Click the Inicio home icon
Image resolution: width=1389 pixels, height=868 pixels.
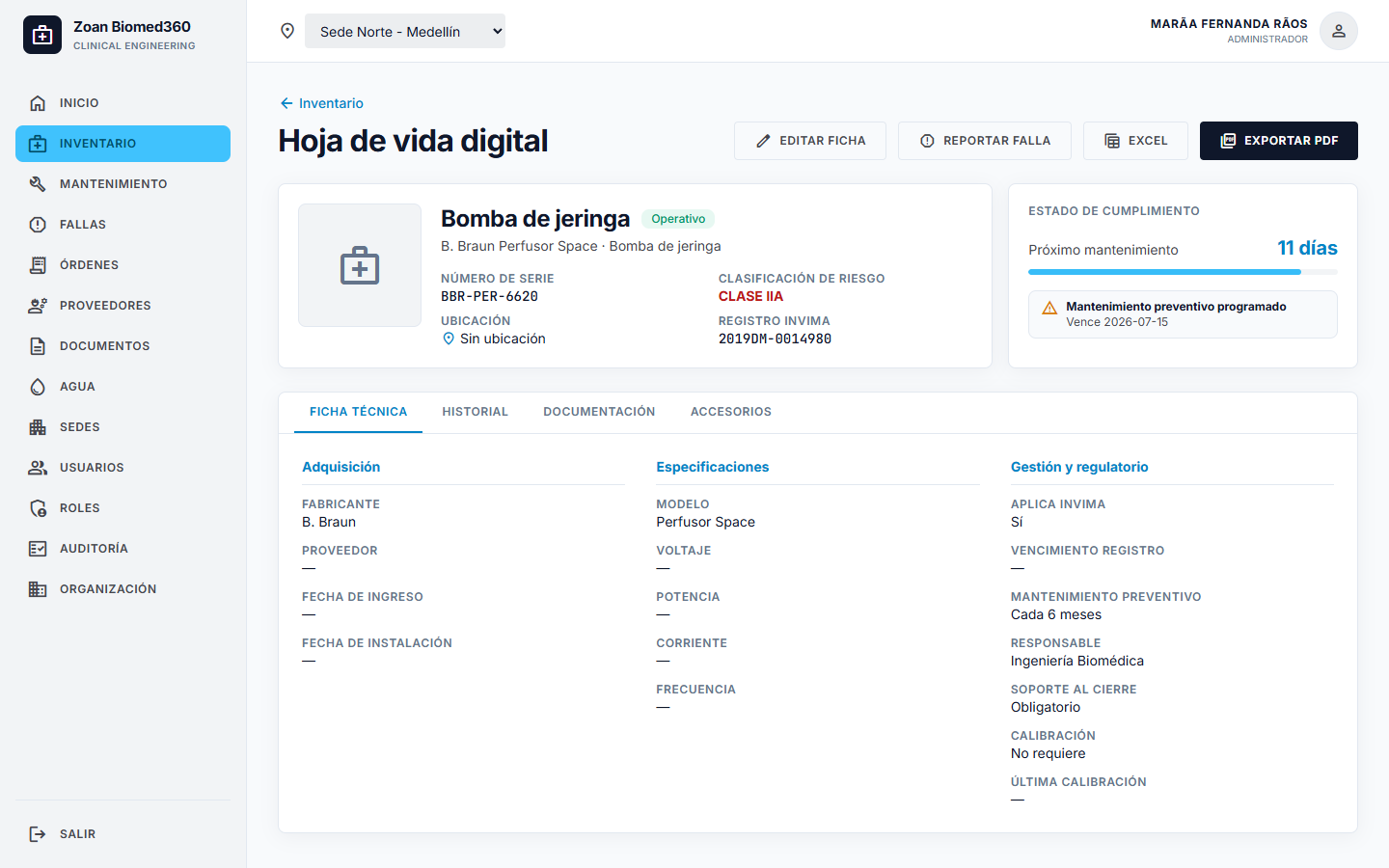pos(38,103)
